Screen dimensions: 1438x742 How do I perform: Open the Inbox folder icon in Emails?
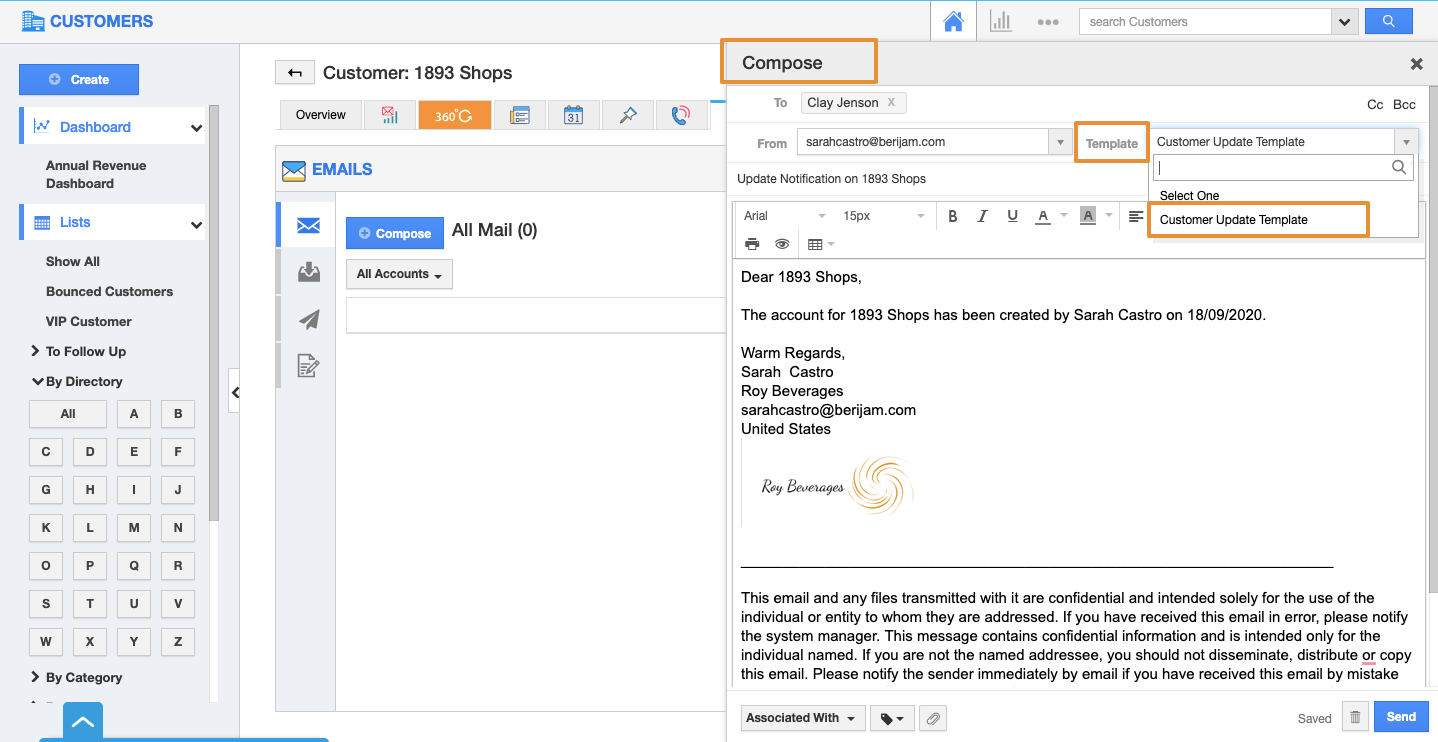[308, 272]
